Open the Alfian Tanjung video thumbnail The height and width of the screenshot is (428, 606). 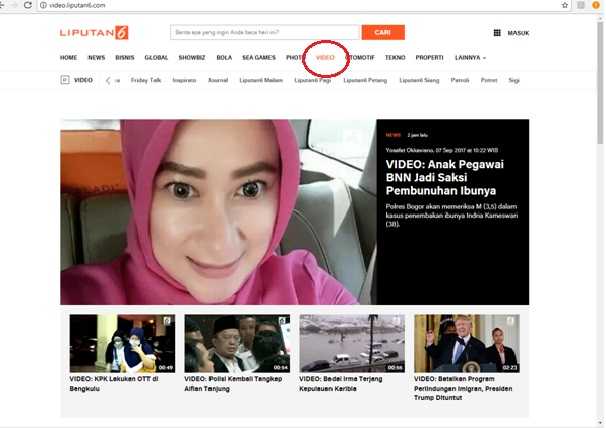[237, 343]
